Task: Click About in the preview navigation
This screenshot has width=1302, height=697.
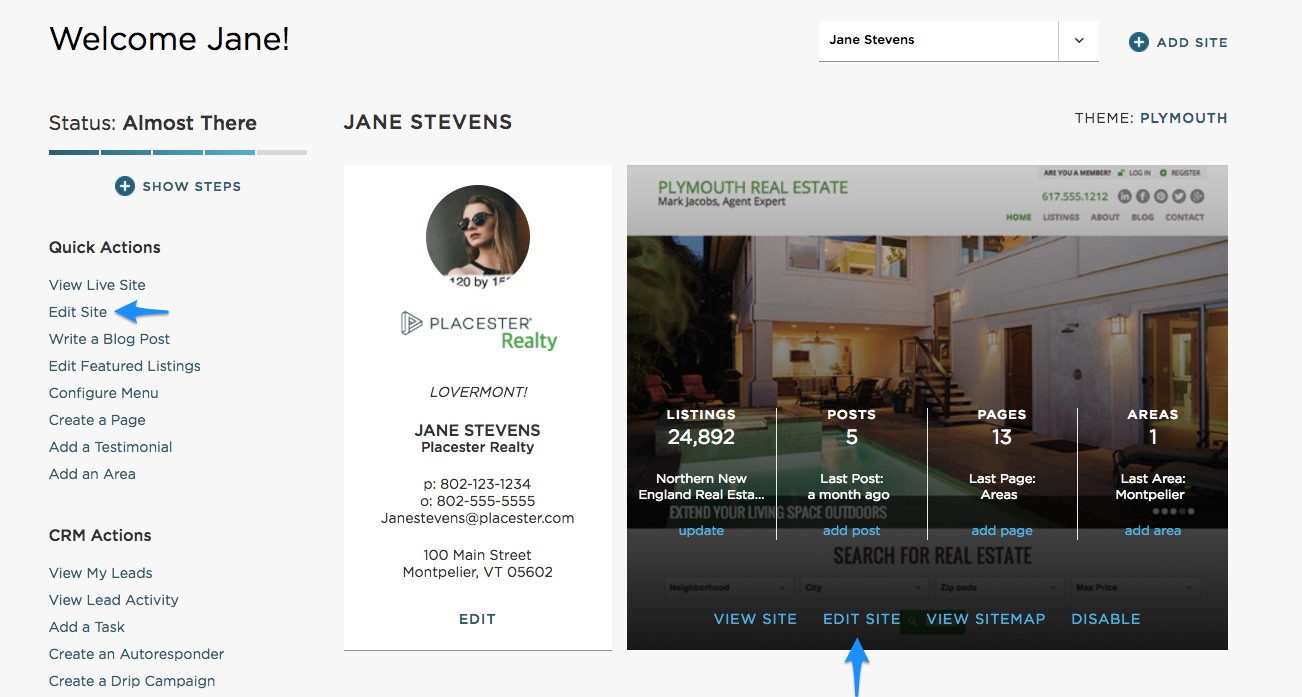Action: 1105,217
